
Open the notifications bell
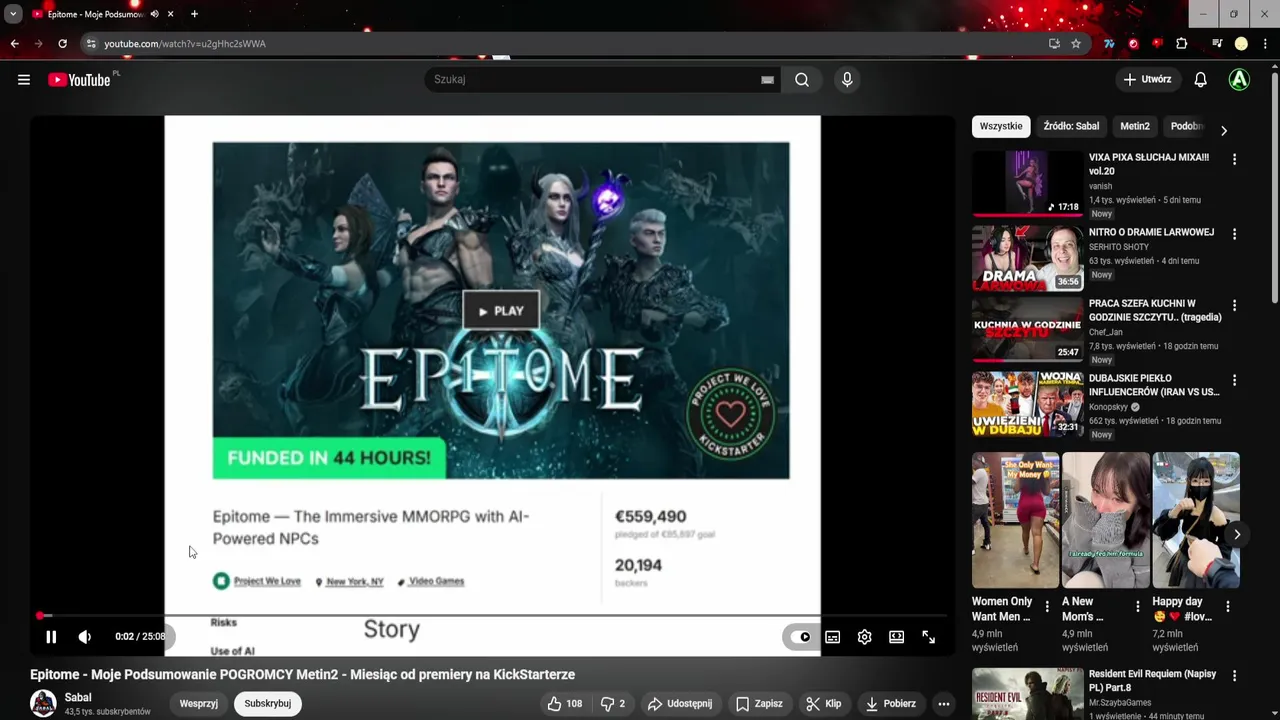(x=1200, y=80)
